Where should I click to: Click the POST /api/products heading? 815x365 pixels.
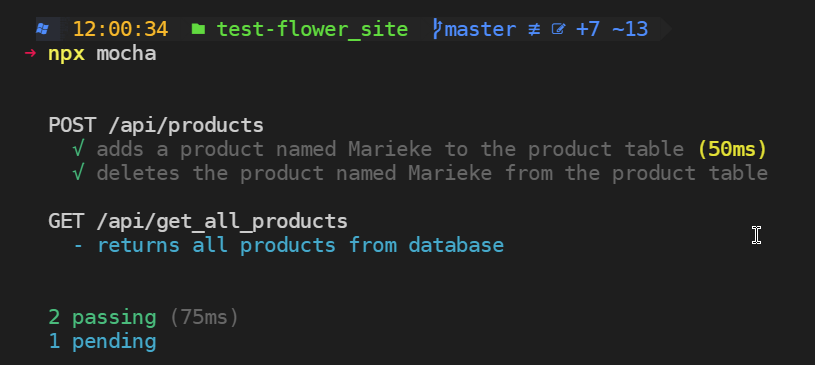tap(156, 126)
